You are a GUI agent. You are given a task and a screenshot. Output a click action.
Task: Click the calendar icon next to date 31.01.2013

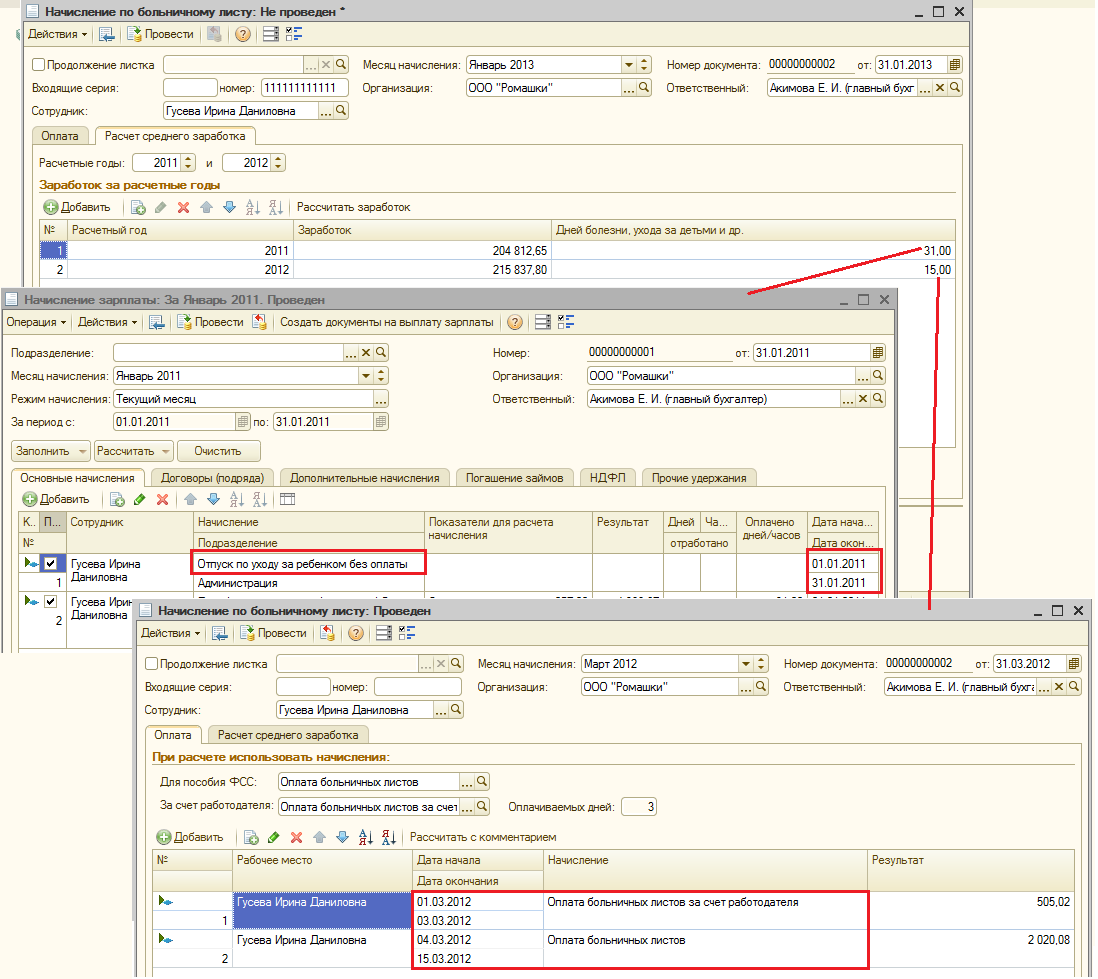955,65
